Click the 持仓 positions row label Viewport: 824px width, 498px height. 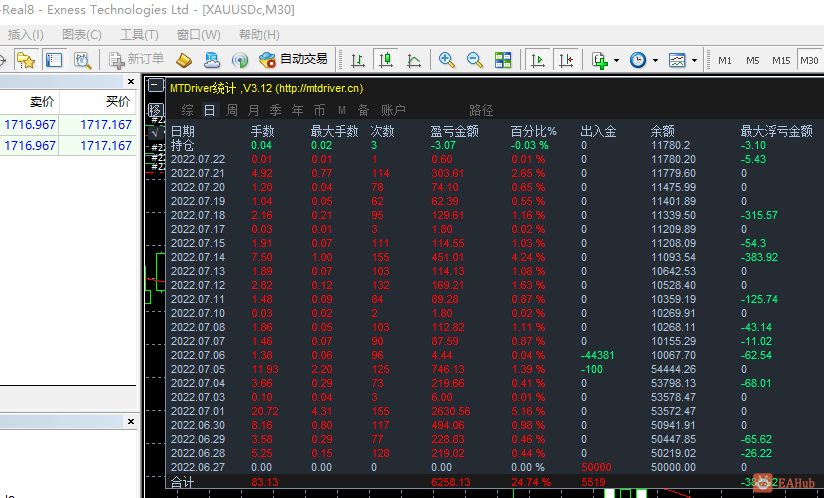click(x=182, y=146)
